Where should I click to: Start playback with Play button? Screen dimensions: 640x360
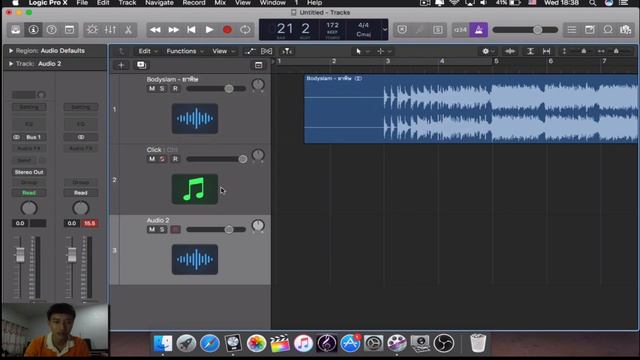[209, 30]
